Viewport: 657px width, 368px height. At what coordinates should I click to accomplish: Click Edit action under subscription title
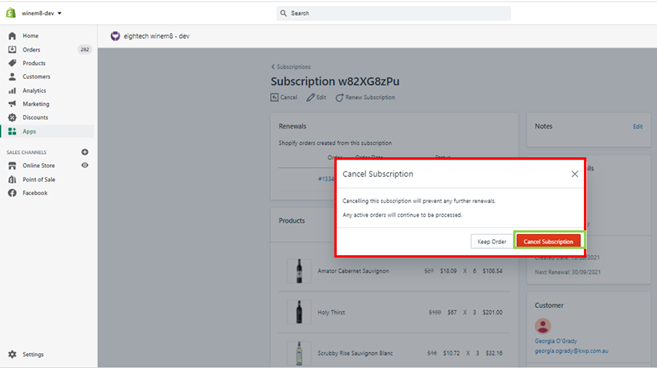(316, 97)
